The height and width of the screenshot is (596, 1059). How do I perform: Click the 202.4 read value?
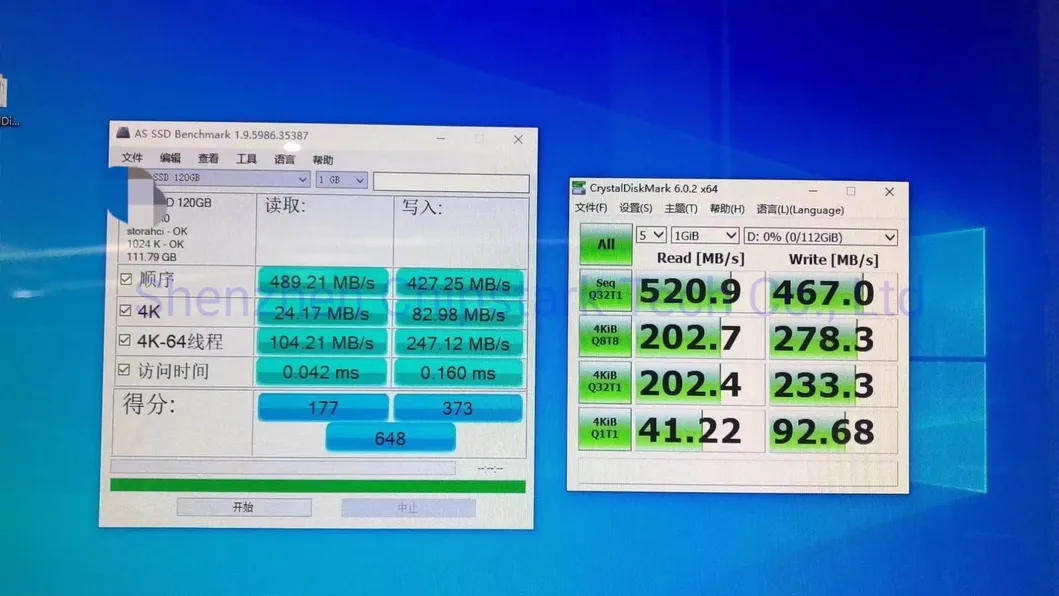pyautogui.click(x=698, y=383)
